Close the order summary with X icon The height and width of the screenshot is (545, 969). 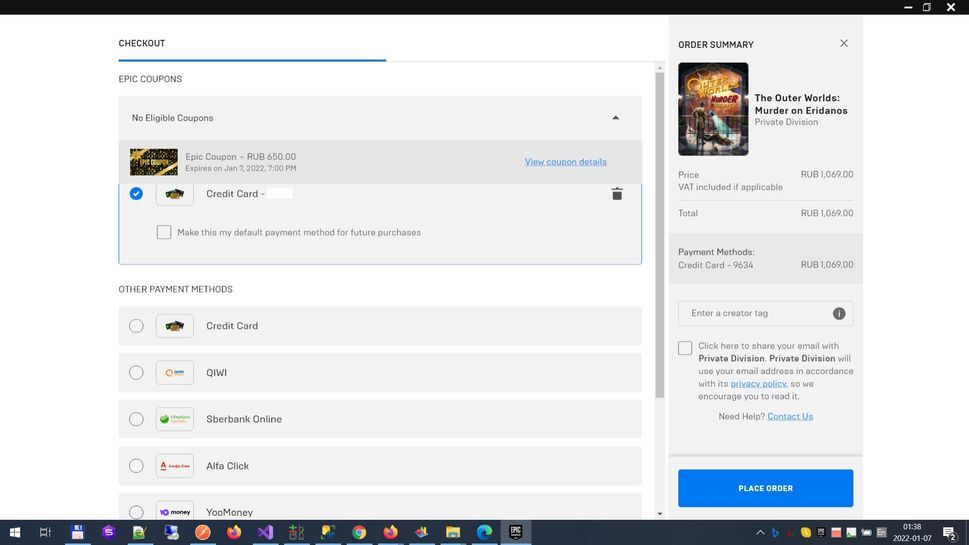tap(843, 44)
